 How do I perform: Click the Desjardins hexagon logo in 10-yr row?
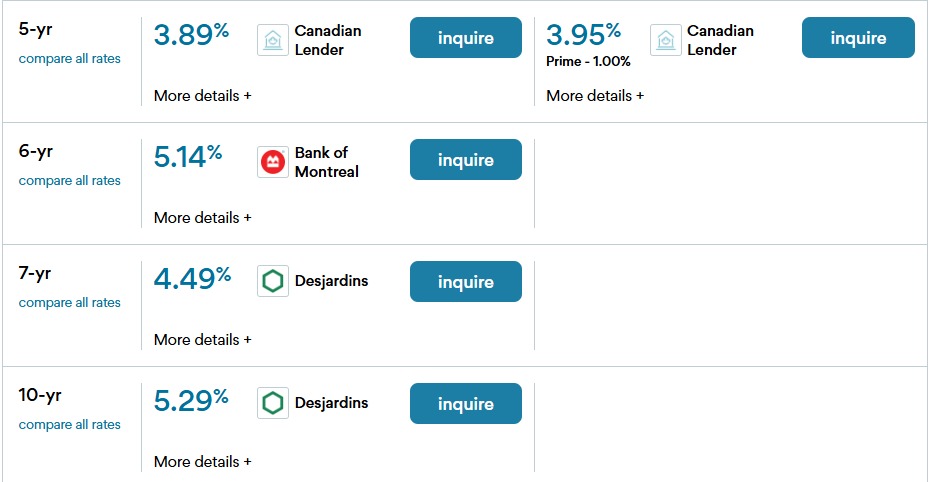273,403
